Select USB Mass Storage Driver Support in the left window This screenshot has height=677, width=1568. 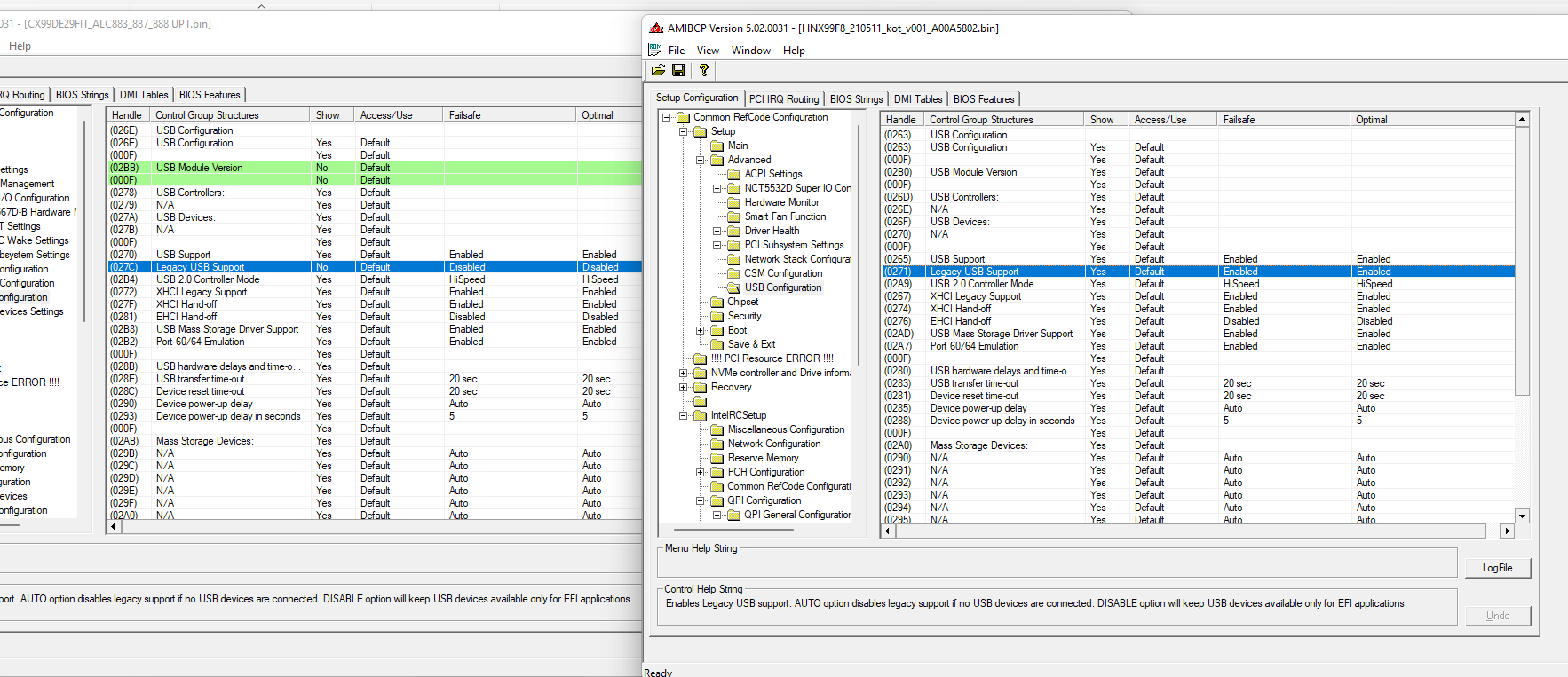375,329
